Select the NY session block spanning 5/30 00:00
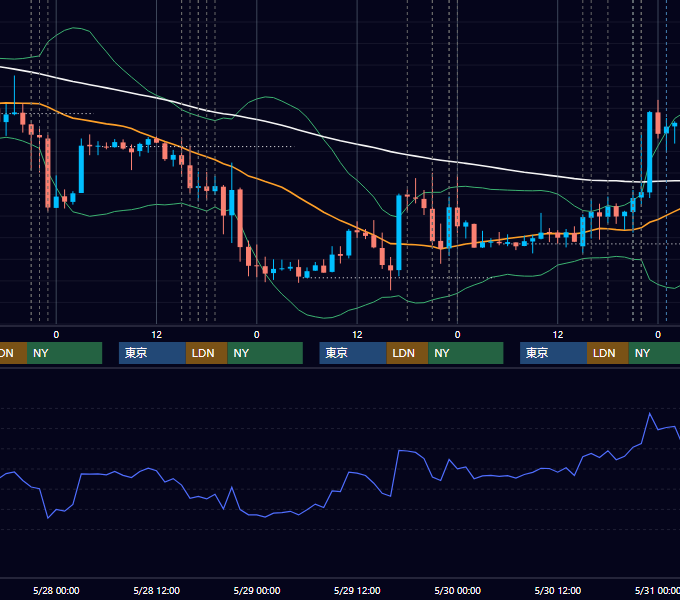The image size is (680, 600). pyautogui.click(x=465, y=353)
